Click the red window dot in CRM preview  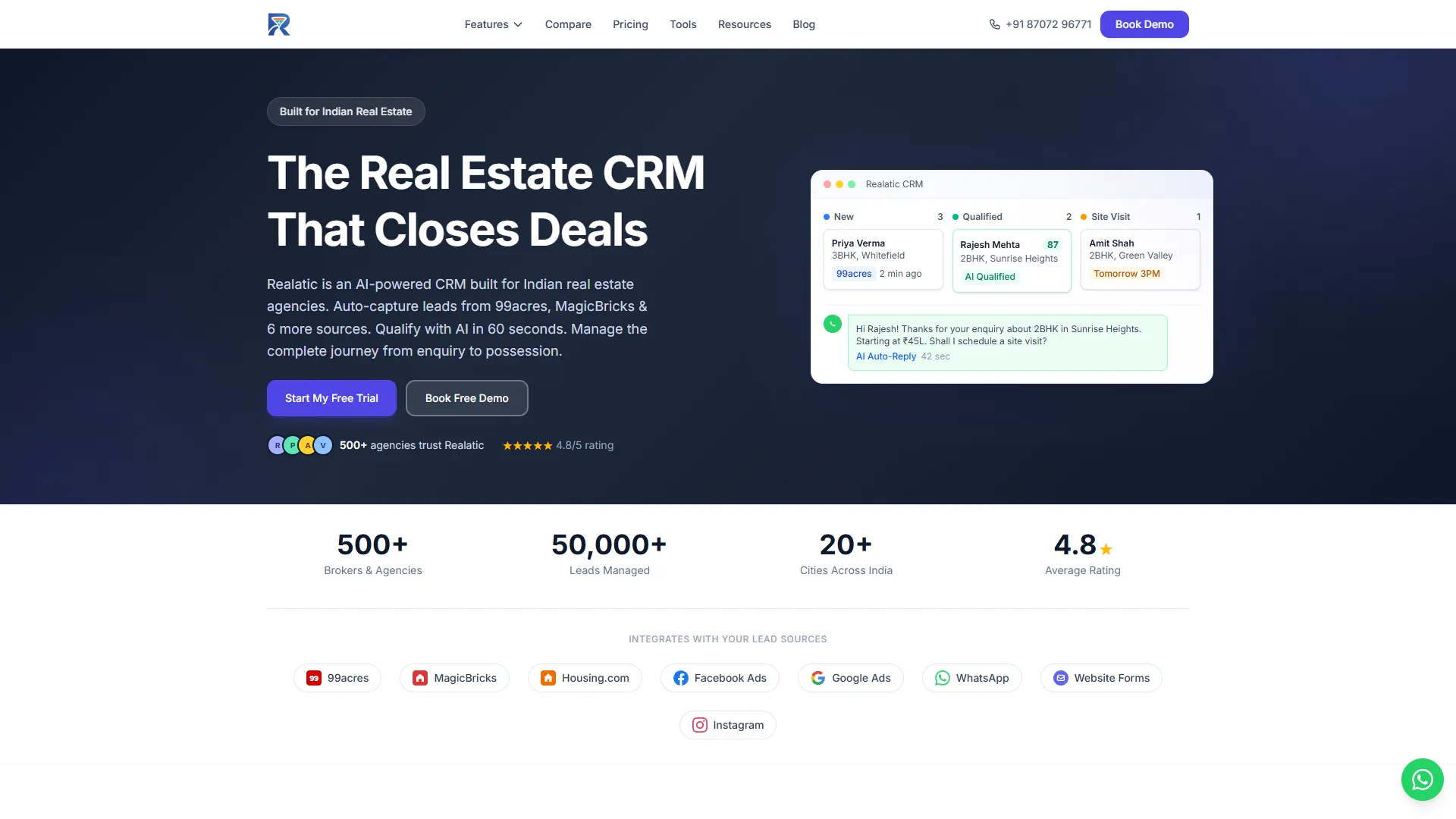(827, 184)
